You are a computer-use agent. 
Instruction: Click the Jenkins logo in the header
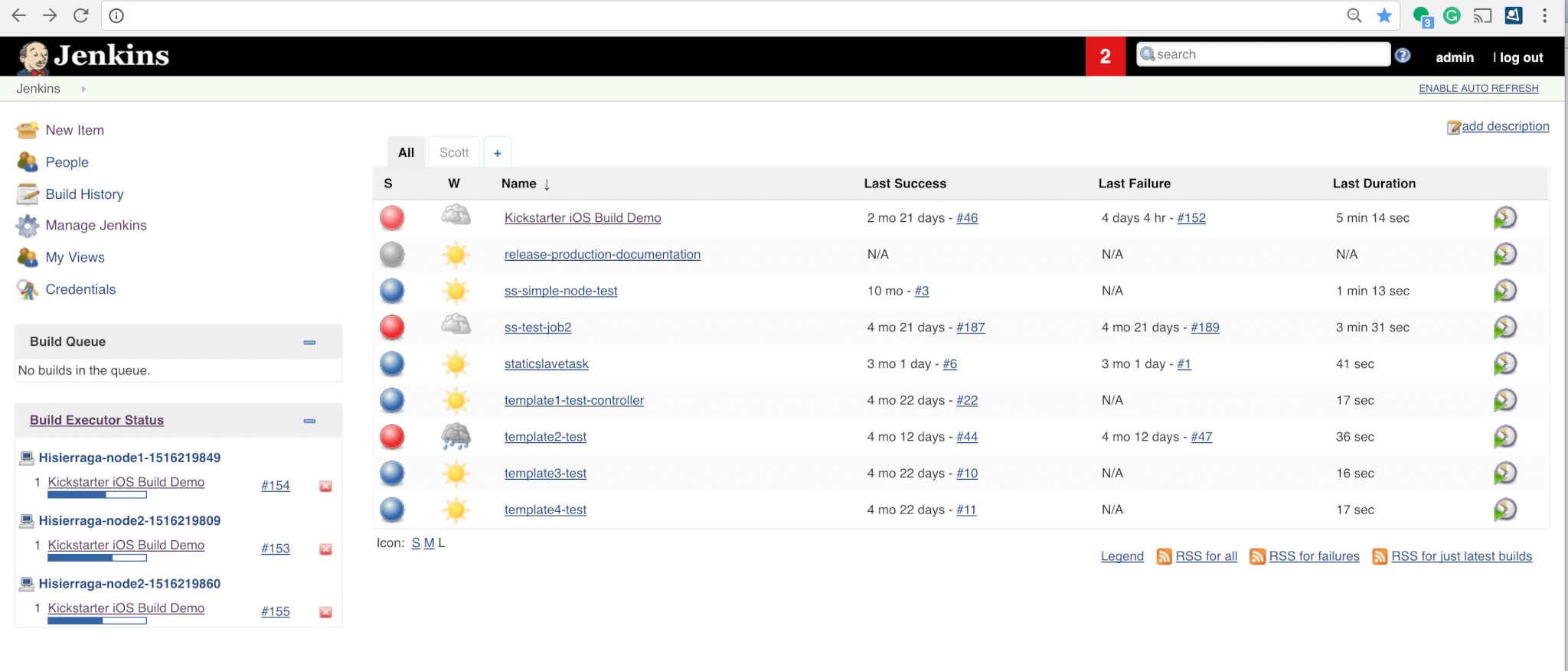click(x=93, y=57)
